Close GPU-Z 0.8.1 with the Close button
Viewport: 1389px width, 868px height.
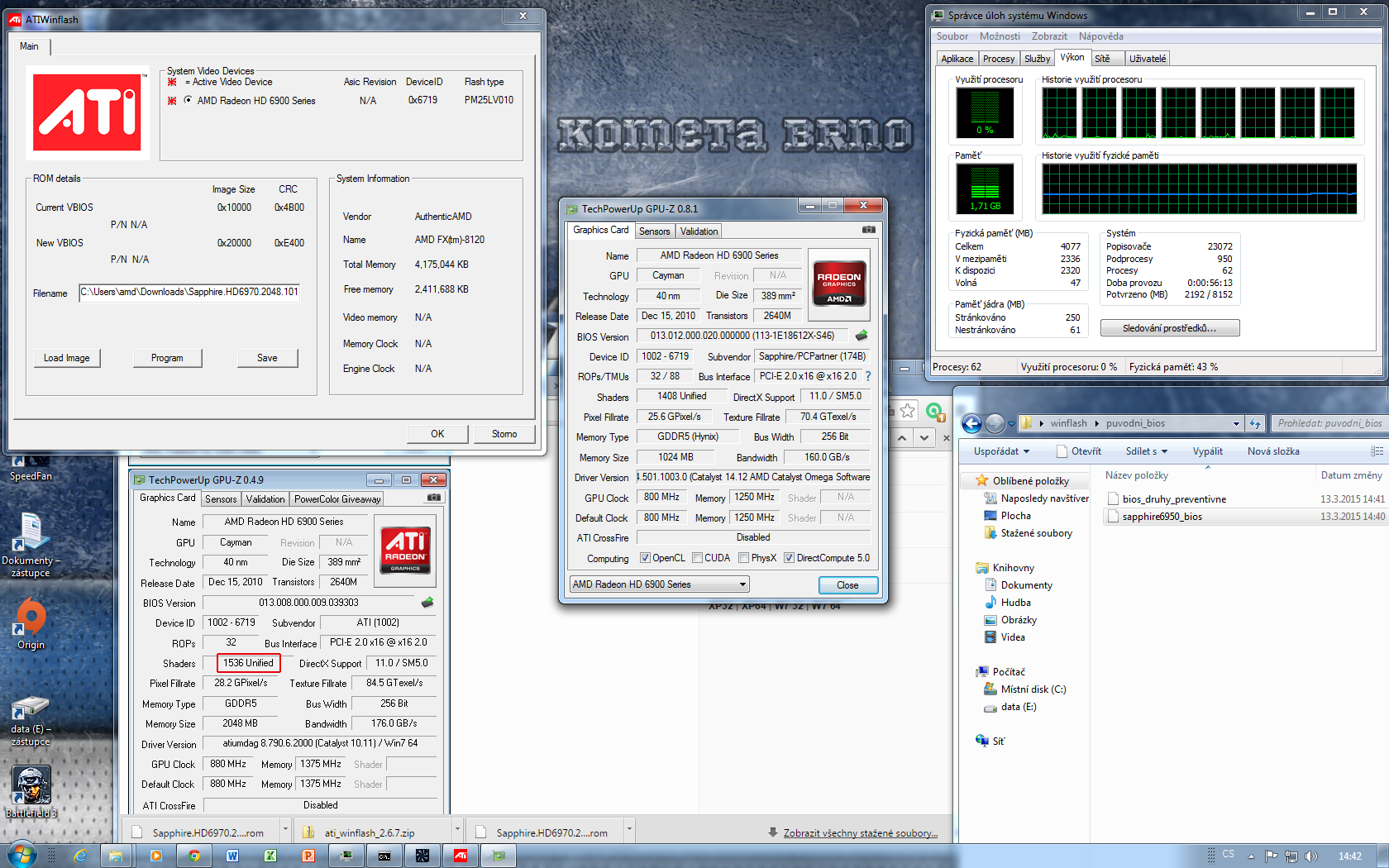(x=847, y=585)
